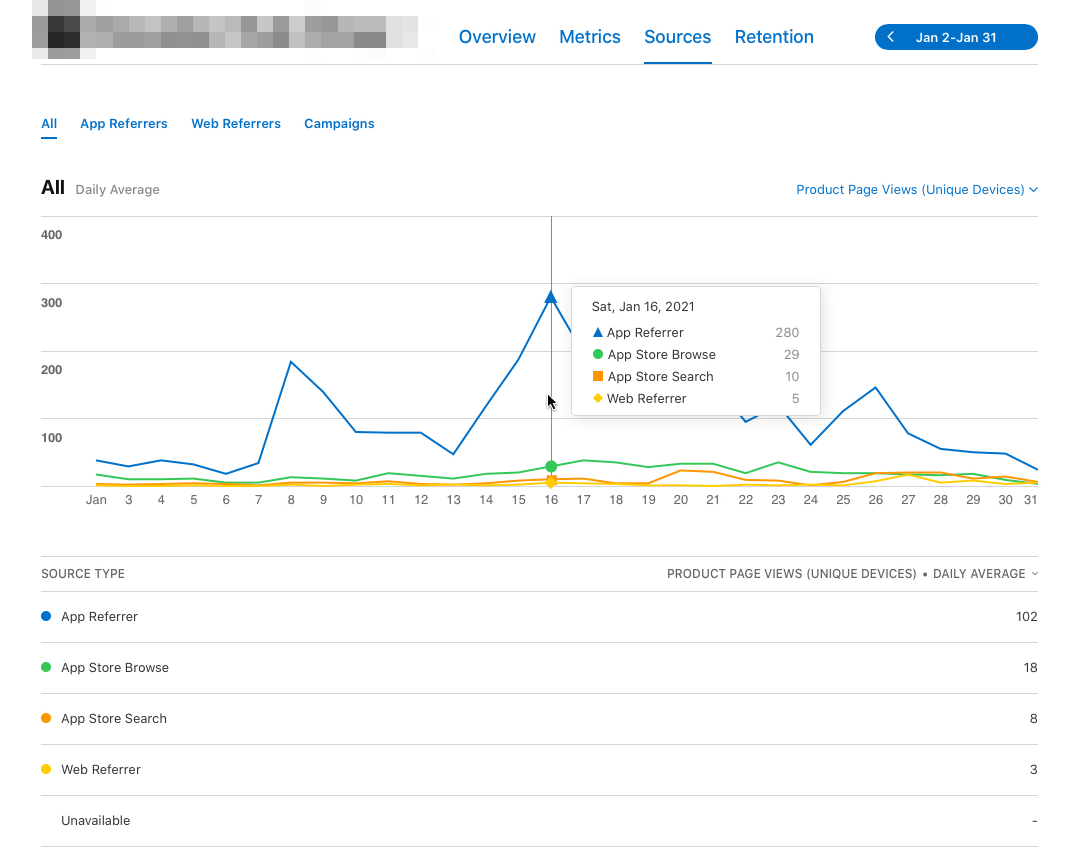The image size is (1077, 850).
Task: Click the green data point on Jan 16
Action: tap(551, 466)
